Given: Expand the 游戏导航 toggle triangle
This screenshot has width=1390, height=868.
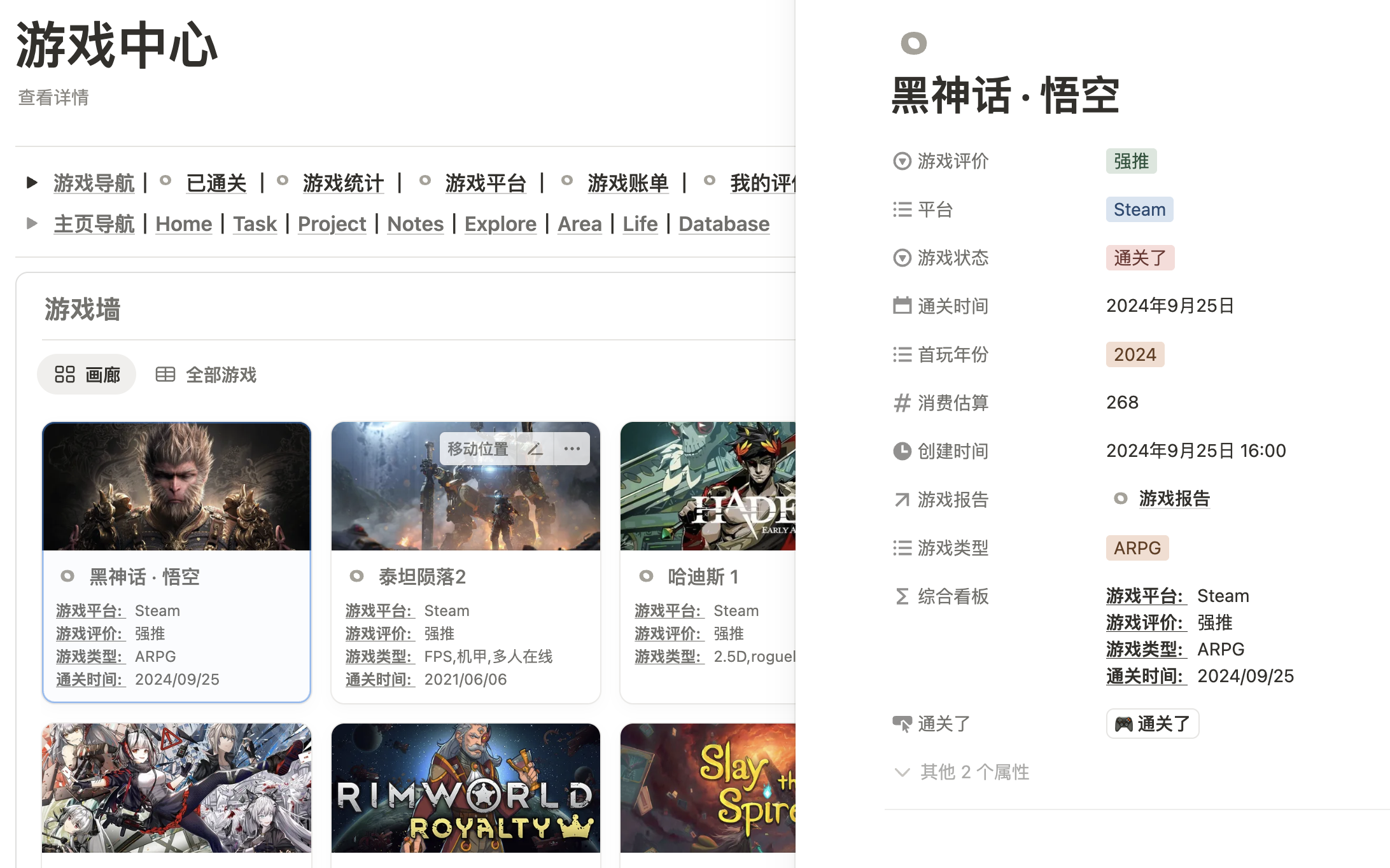Looking at the screenshot, I should pos(32,183).
